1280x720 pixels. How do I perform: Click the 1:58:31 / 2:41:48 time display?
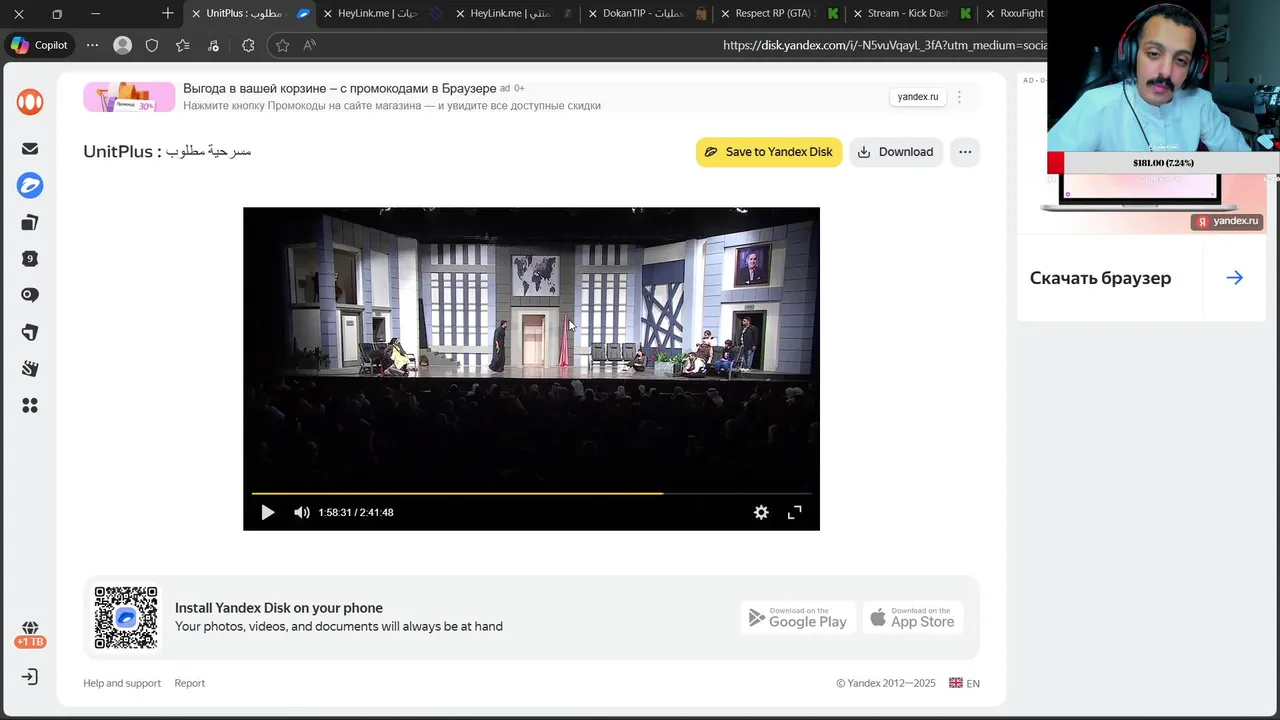(x=356, y=512)
